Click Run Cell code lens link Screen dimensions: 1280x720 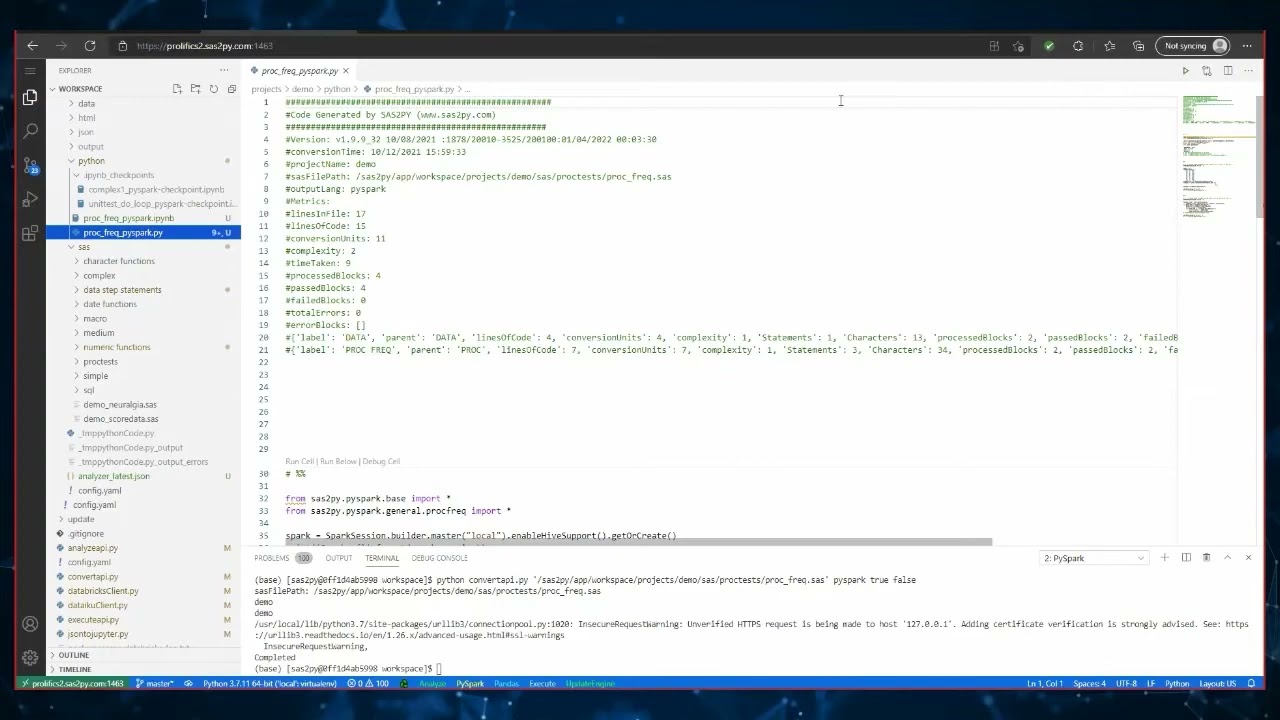[299, 462]
